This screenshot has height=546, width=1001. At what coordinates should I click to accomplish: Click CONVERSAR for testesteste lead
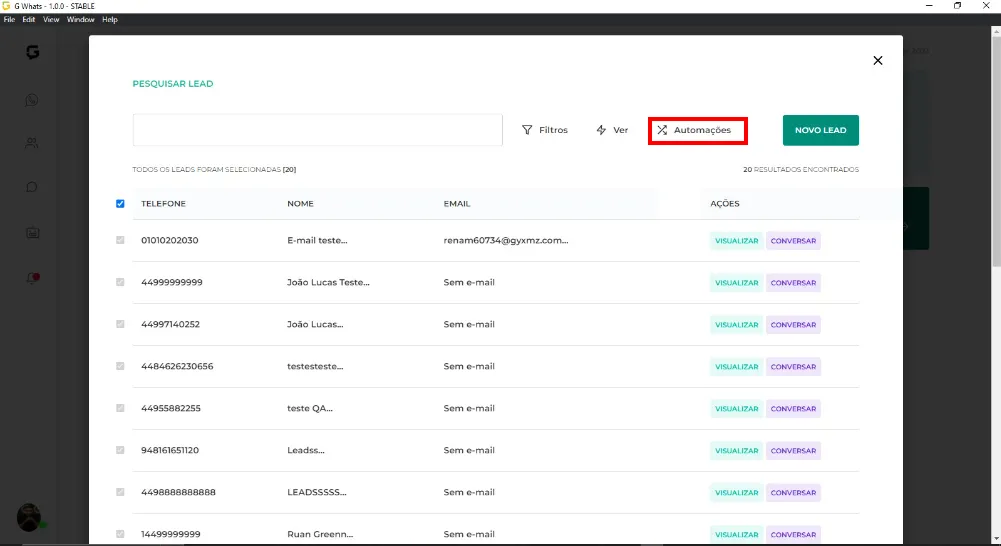pyautogui.click(x=793, y=367)
